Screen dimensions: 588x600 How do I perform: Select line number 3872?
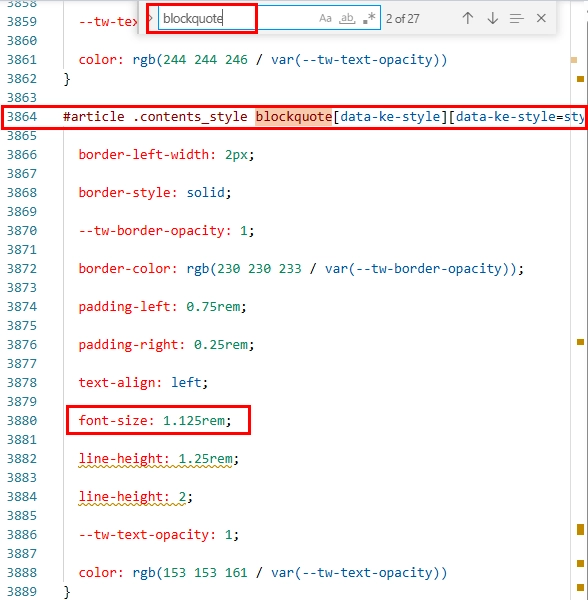(22, 269)
